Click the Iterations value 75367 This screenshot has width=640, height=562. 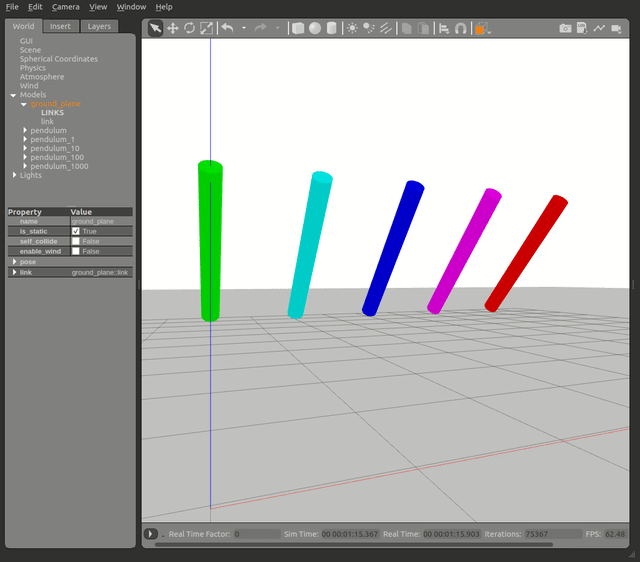pyautogui.click(x=553, y=534)
